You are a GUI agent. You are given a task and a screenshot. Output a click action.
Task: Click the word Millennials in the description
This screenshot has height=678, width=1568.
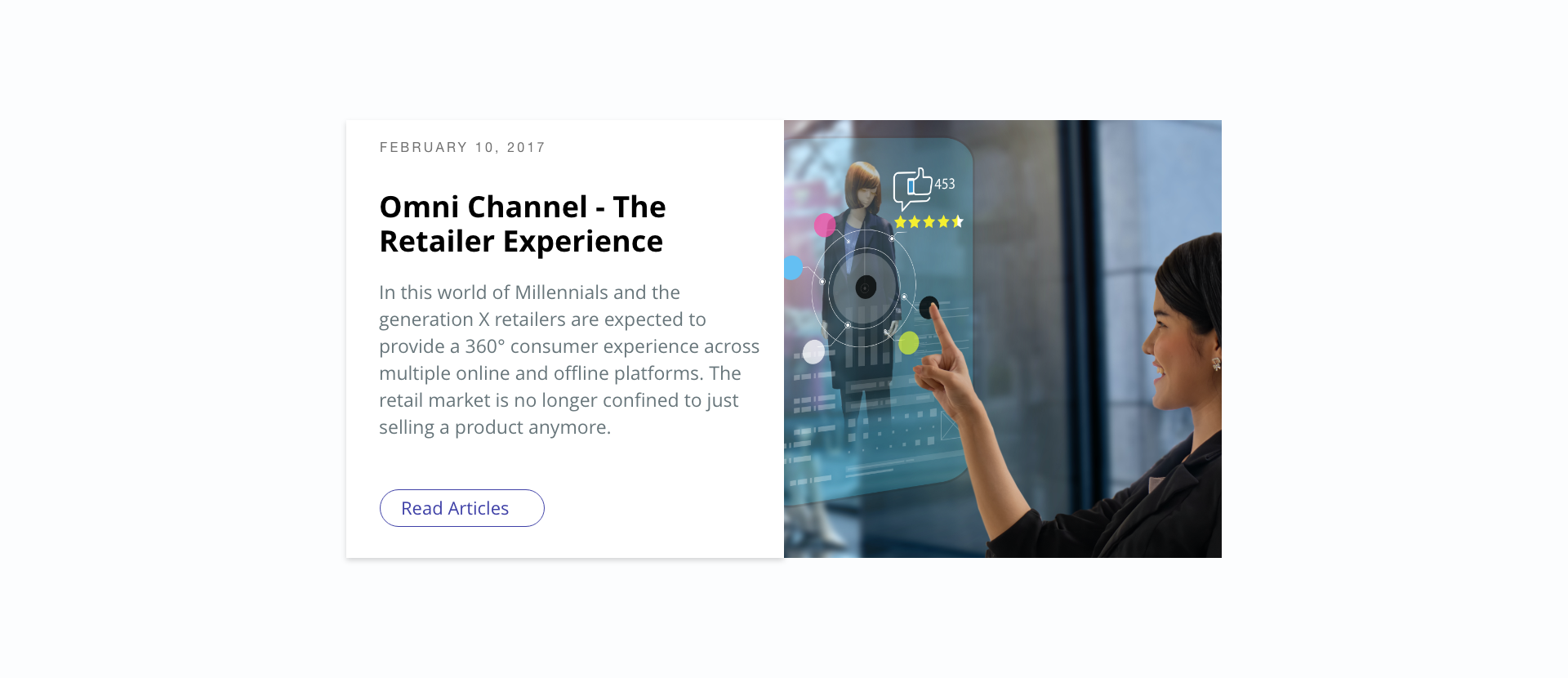point(561,292)
